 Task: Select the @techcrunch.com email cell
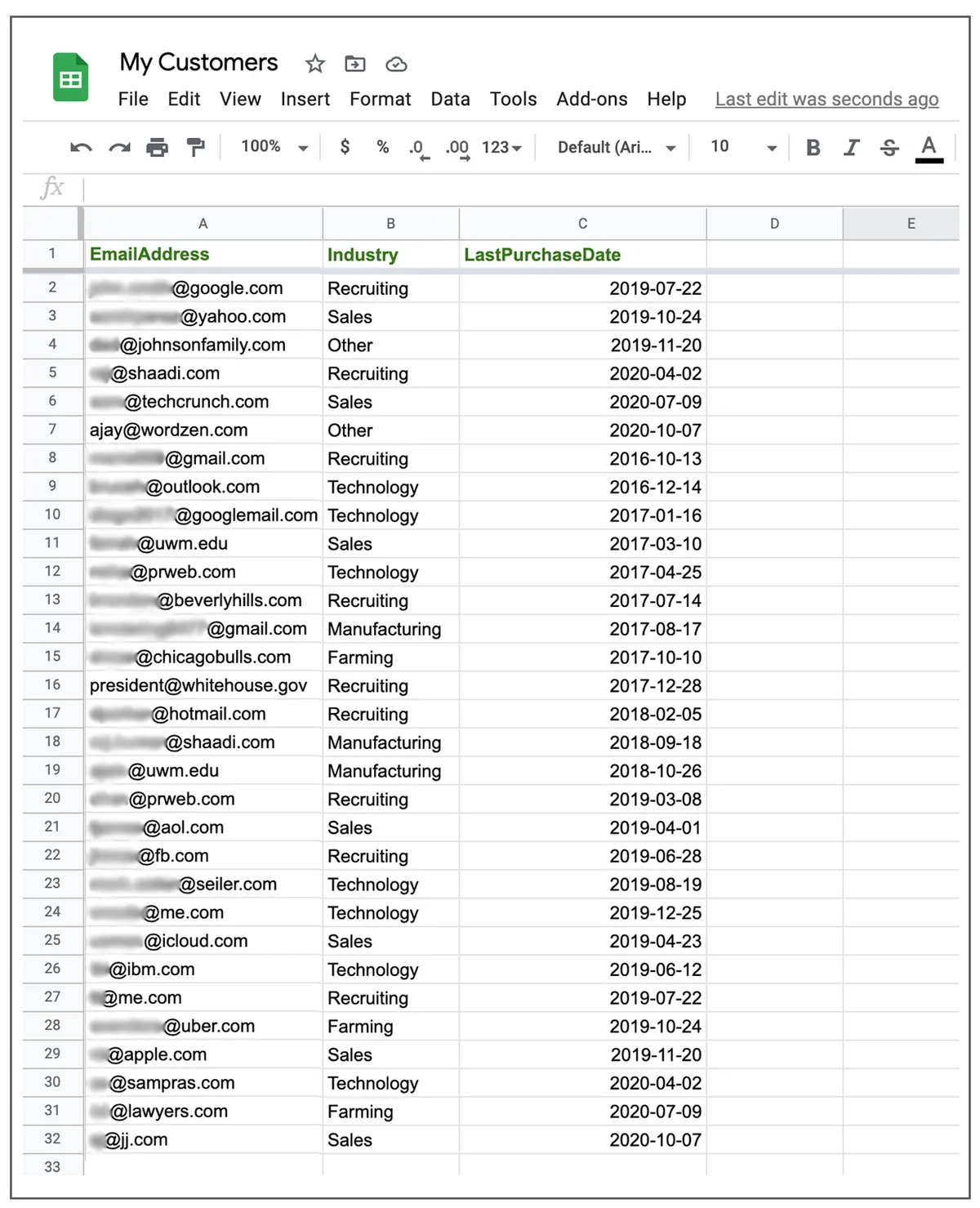pyautogui.click(x=203, y=402)
